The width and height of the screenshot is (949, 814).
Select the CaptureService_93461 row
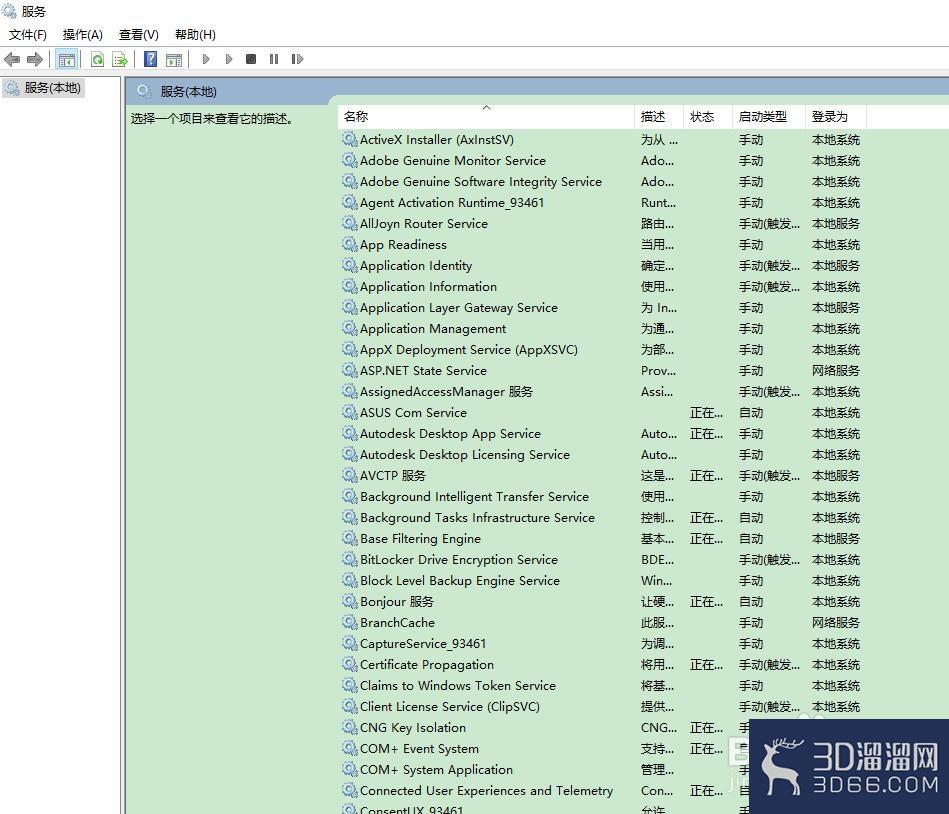(x=422, y=643)
